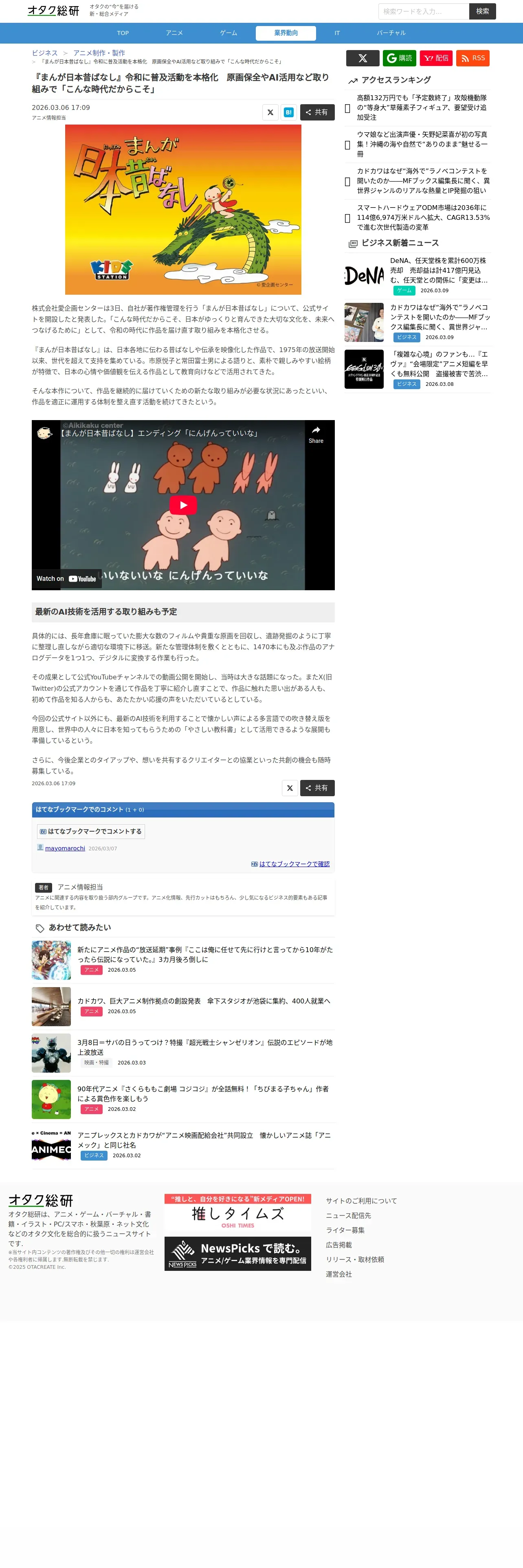The image size is (523, 1568).
Task: Select the 業界動向 navigation tab
Action: point(286,33)
